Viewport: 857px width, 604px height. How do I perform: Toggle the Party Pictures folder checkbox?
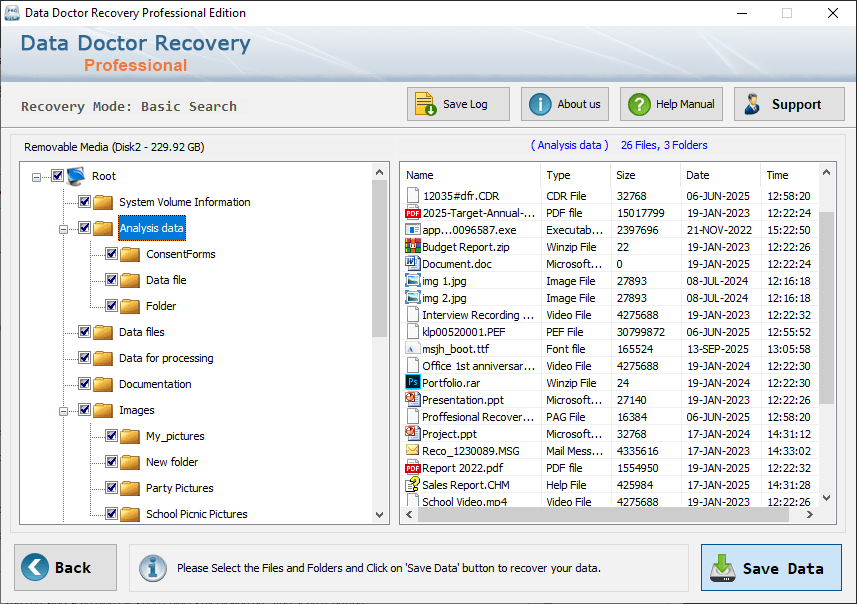click(x=111, y=488)
